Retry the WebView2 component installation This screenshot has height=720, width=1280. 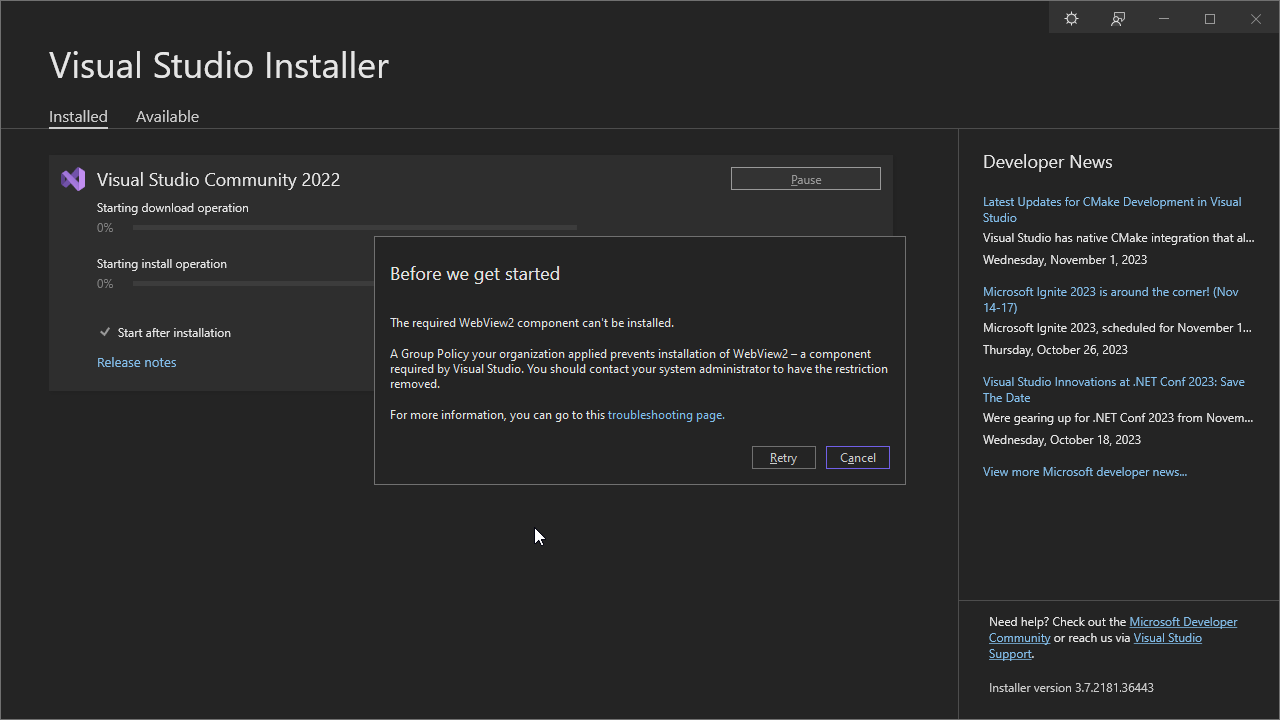point(783,457)
